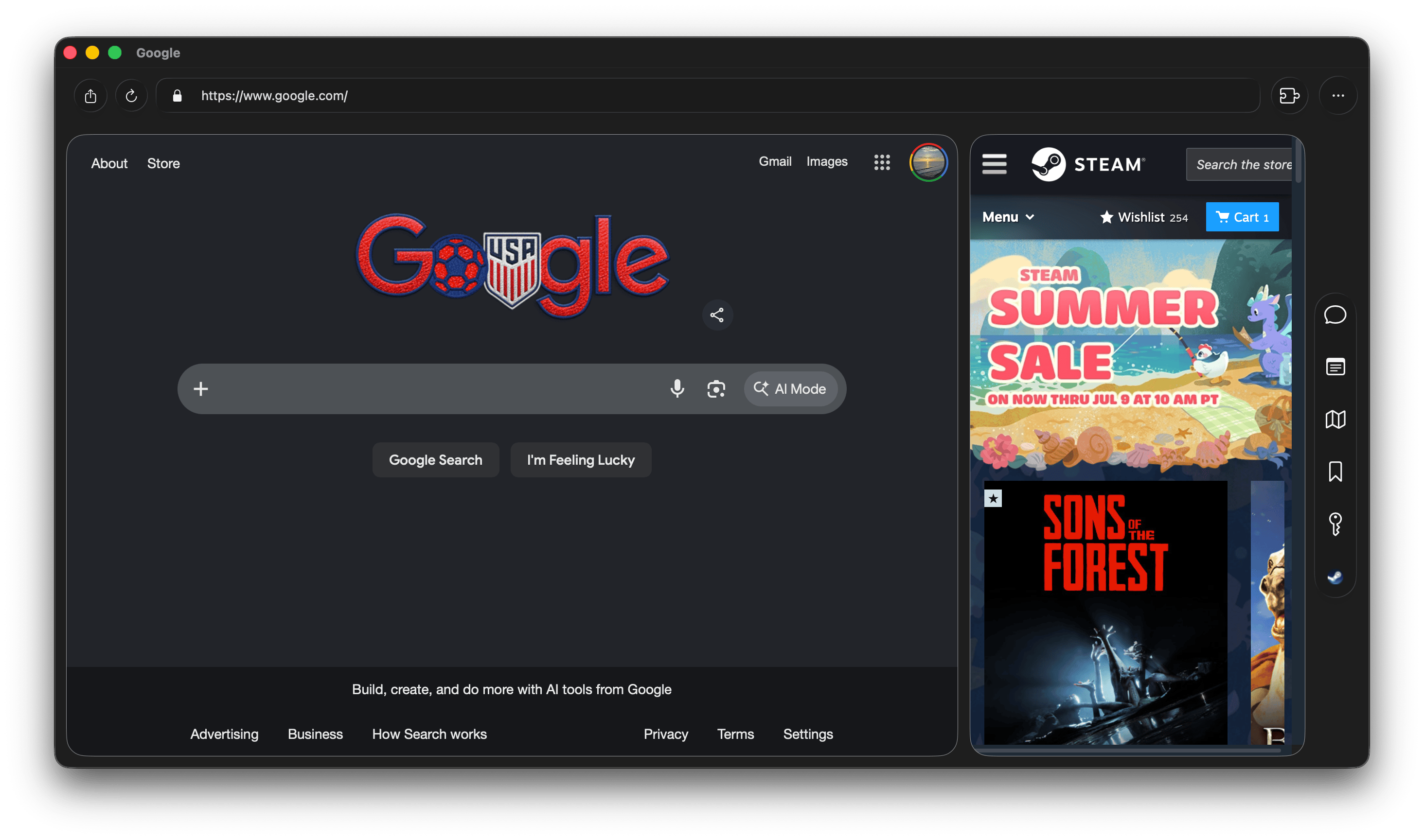1424x840 pixels.
Task: Click the Steam logo
Action: [x=1087, y=164]
